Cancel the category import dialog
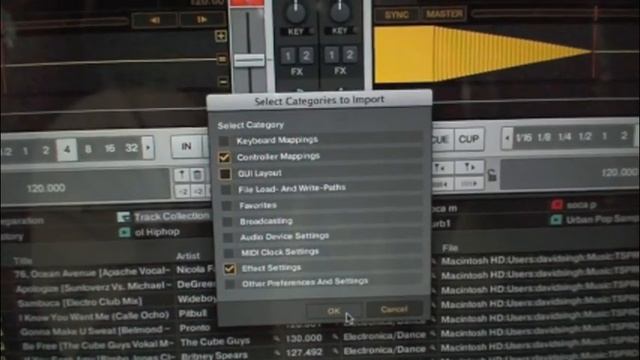640x360 pixels. [x=394, y=309]
